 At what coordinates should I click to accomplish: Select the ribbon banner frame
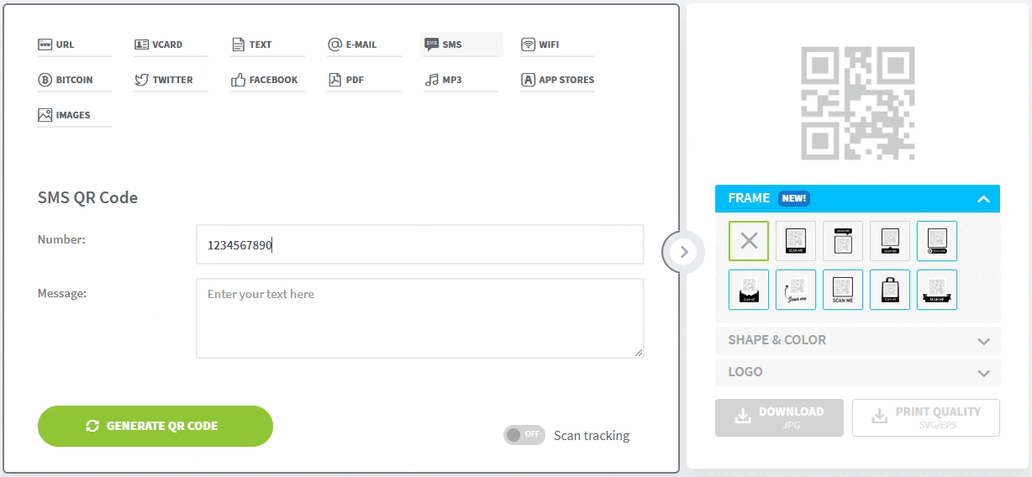[937, 289]
